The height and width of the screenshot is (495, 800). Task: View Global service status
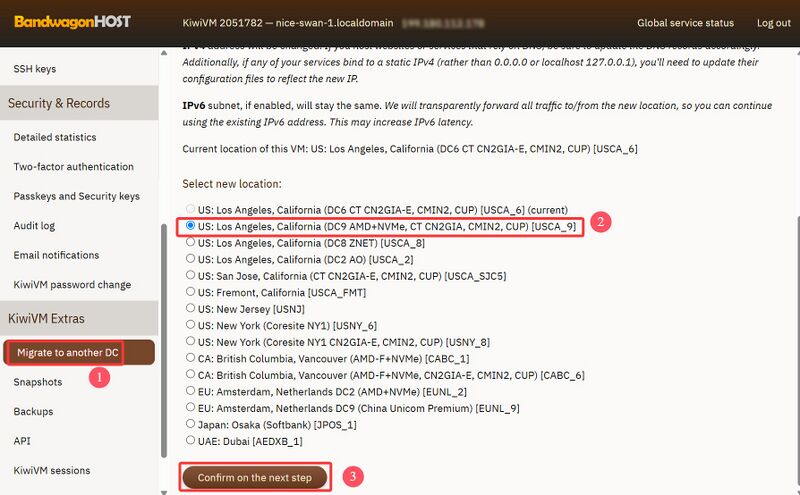point(685,23)
